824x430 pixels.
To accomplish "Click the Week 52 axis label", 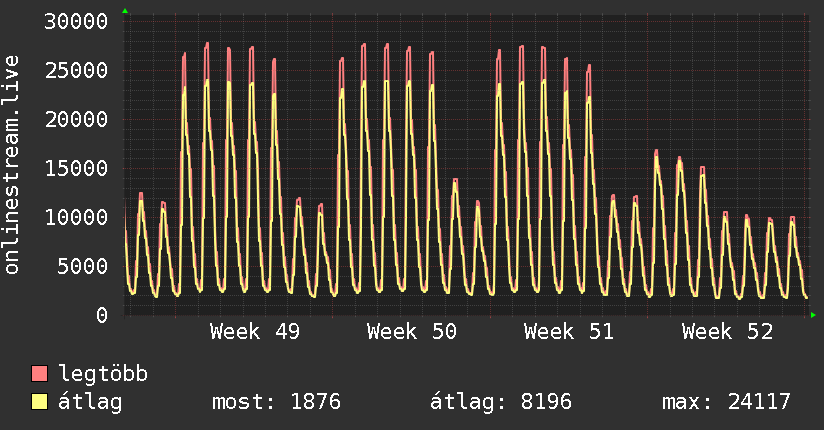I will pyautogui.click(x=727, y=332).
